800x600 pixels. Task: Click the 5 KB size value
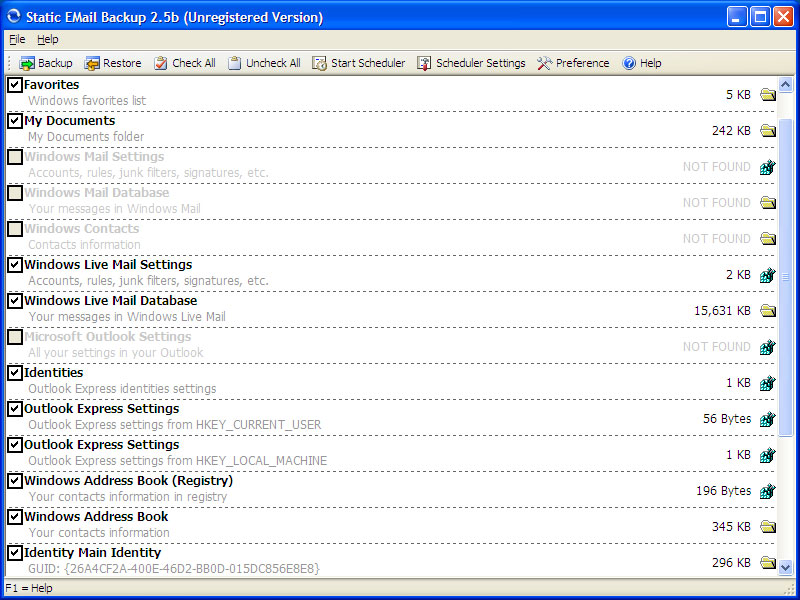(x=738, y=94)
